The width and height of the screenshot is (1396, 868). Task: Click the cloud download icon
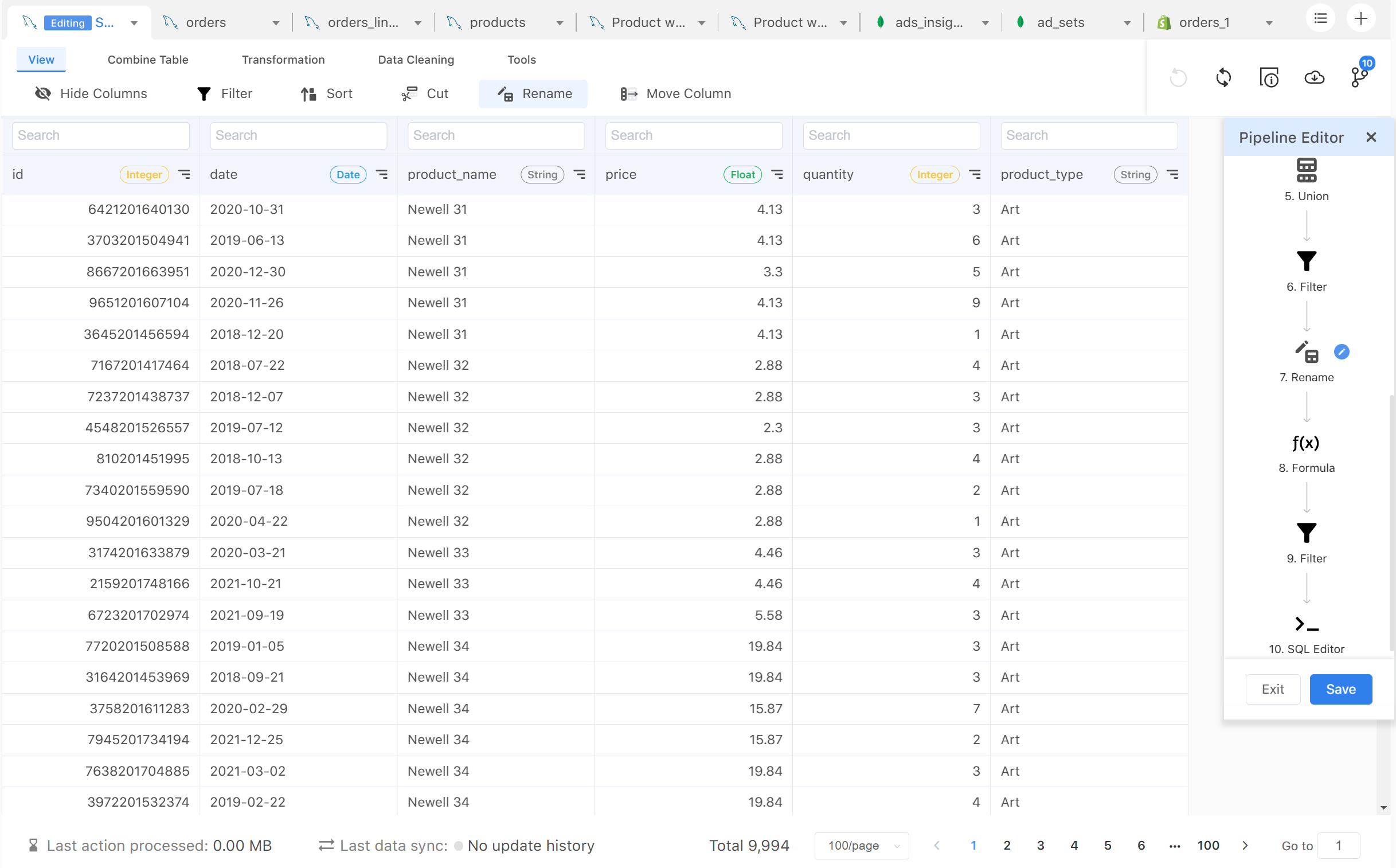click(x=1315, y=77)
